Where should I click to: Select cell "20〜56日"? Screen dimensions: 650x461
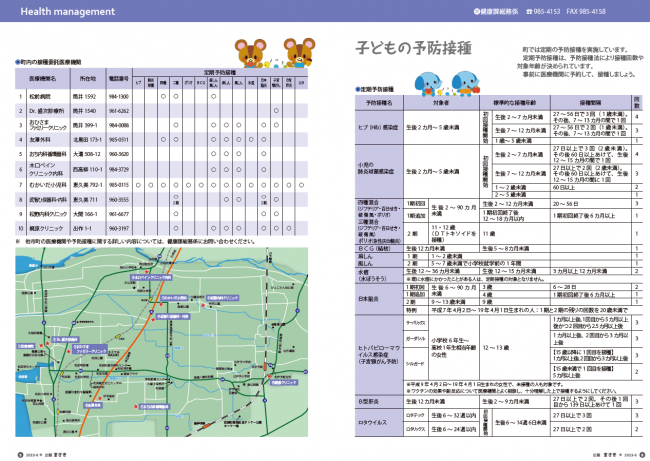565,204
